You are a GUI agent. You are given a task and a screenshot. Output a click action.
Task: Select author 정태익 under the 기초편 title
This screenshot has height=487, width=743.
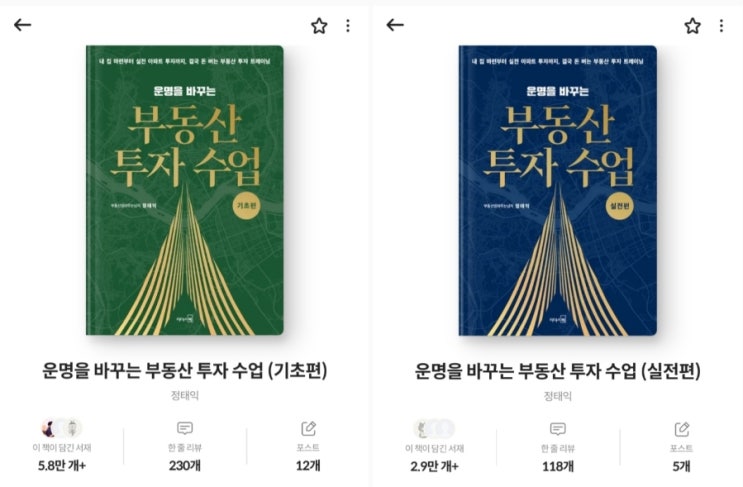[185, 395]
